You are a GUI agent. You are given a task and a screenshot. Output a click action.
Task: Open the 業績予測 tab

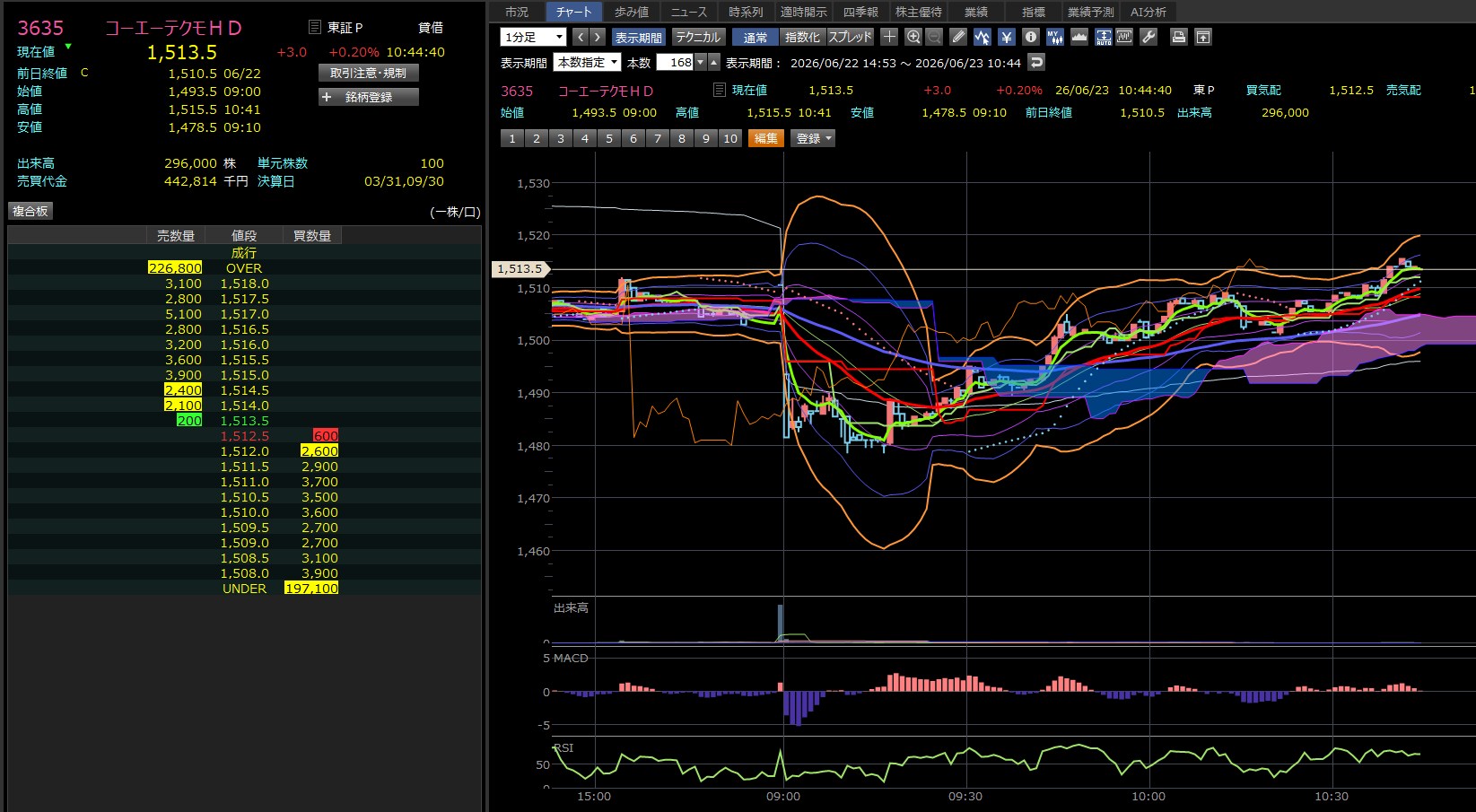coord(1091,12)
